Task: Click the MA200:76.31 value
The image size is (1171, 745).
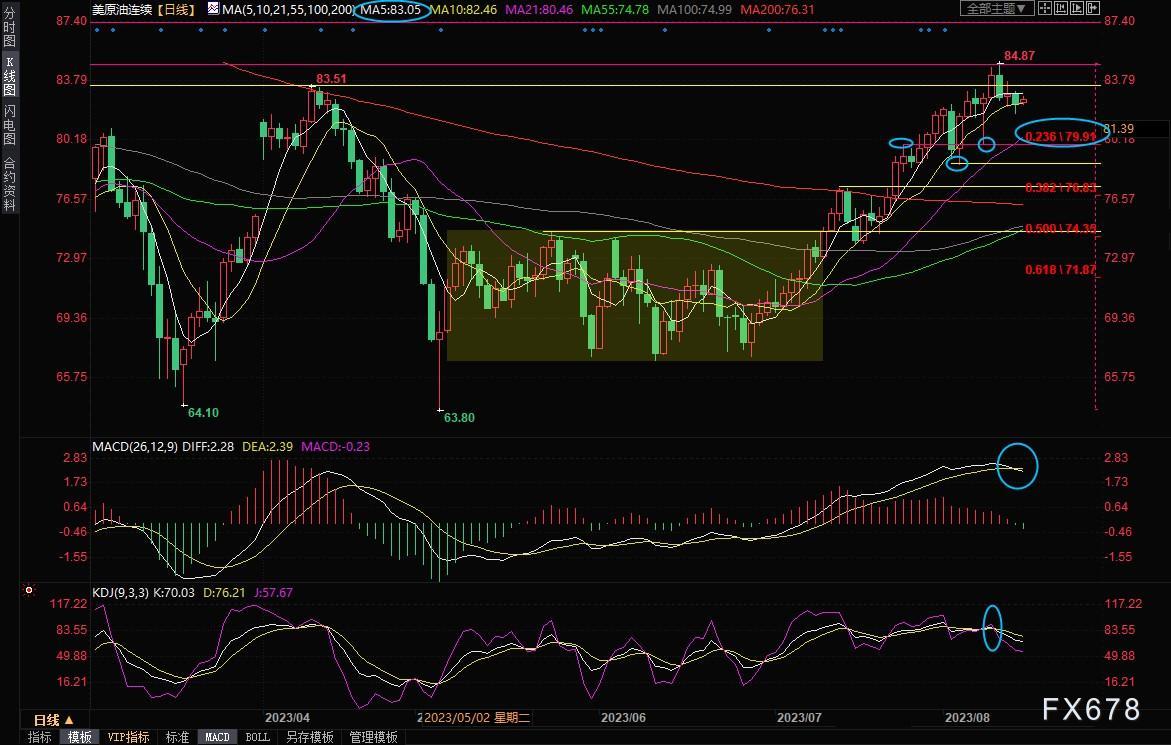Action: (777, 10)
